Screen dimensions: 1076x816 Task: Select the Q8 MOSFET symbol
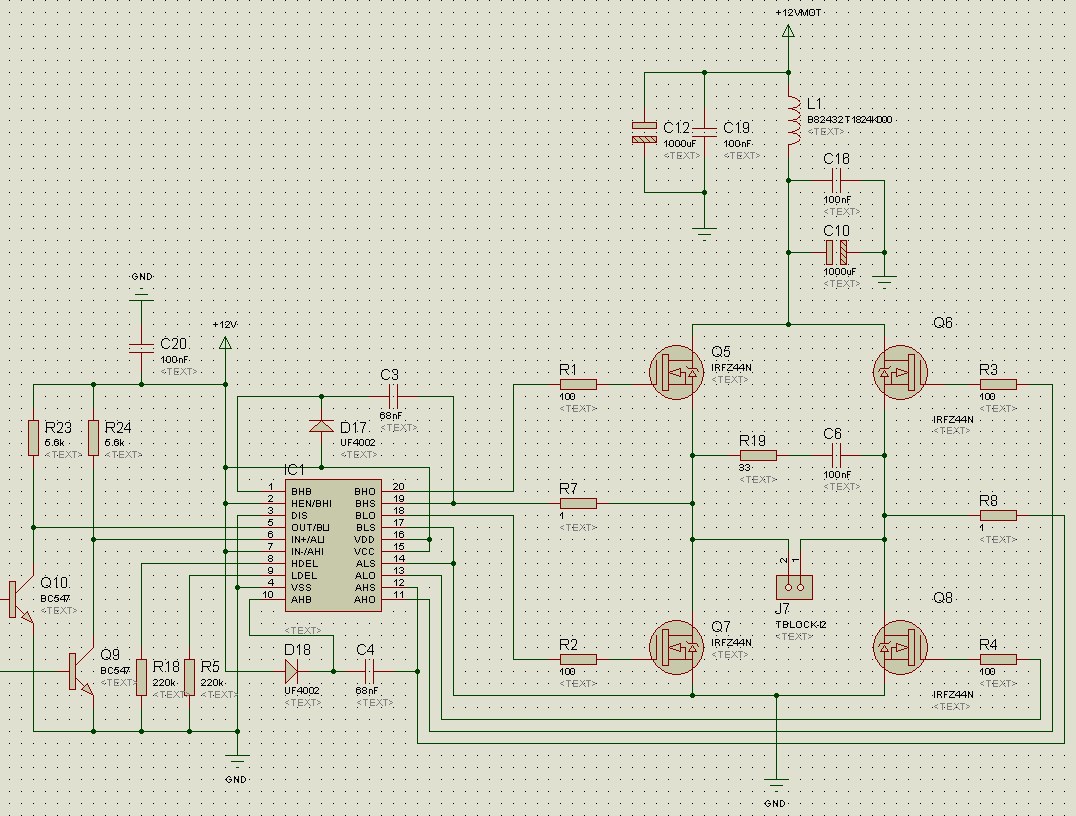coord(900,648)
